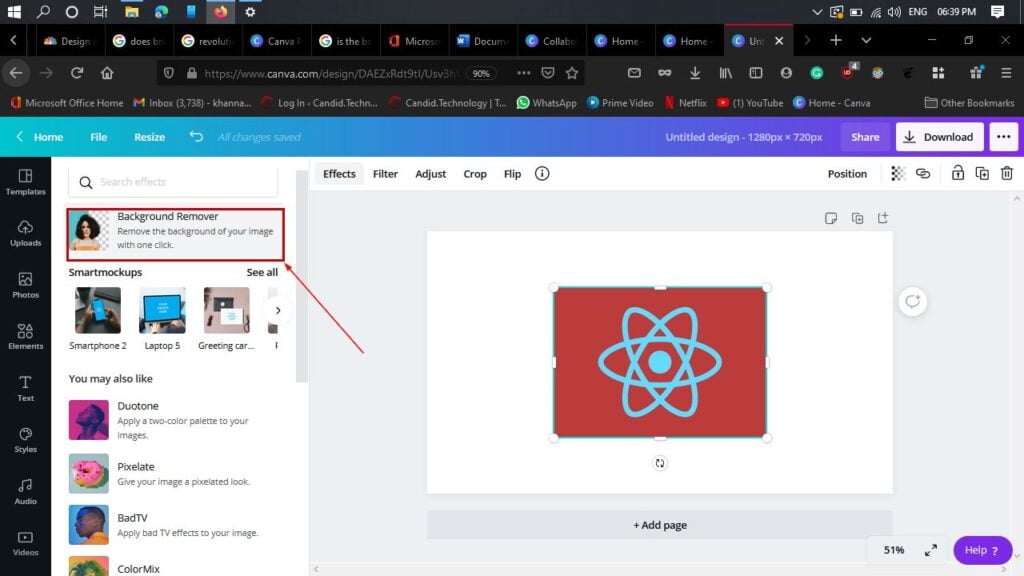Open the Netflix bookmark
The image size is (1024, 576).
click(685, 103)
